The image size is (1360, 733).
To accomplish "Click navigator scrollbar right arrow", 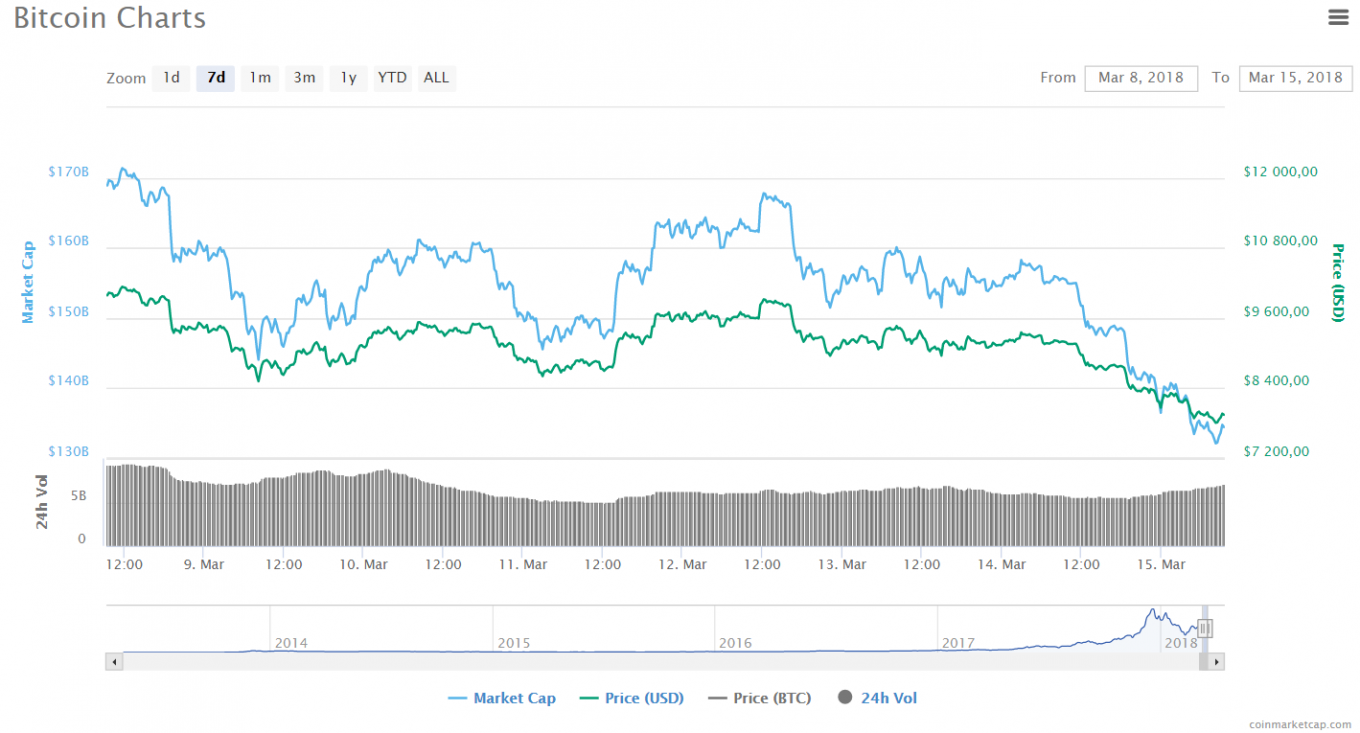I will tap(1216, 662).
